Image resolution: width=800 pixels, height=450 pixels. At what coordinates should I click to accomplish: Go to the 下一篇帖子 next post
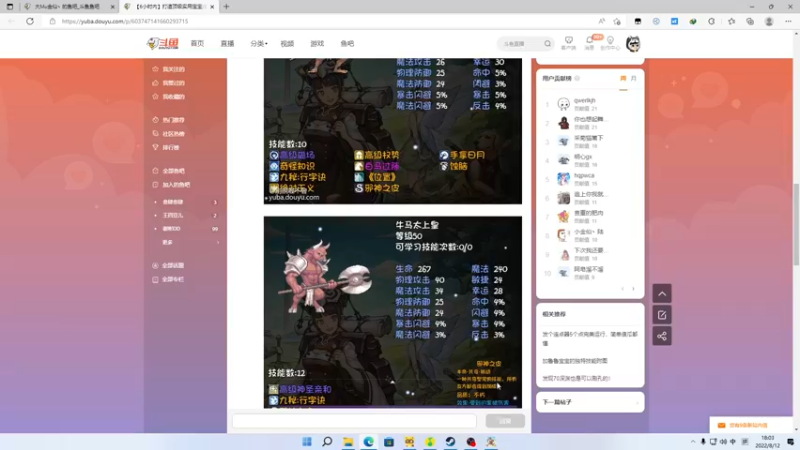(590, 403)
